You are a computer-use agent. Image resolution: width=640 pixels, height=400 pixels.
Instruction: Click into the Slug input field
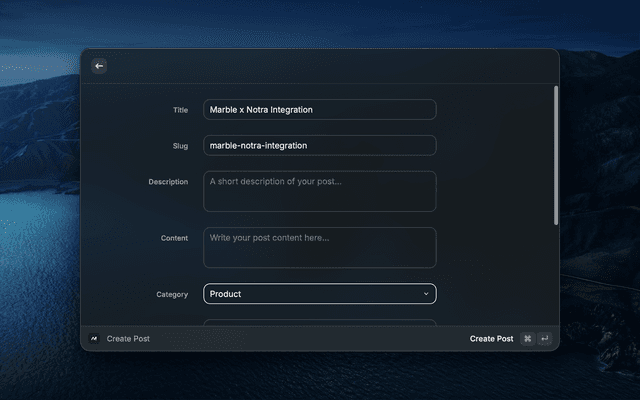coord(319,145)
